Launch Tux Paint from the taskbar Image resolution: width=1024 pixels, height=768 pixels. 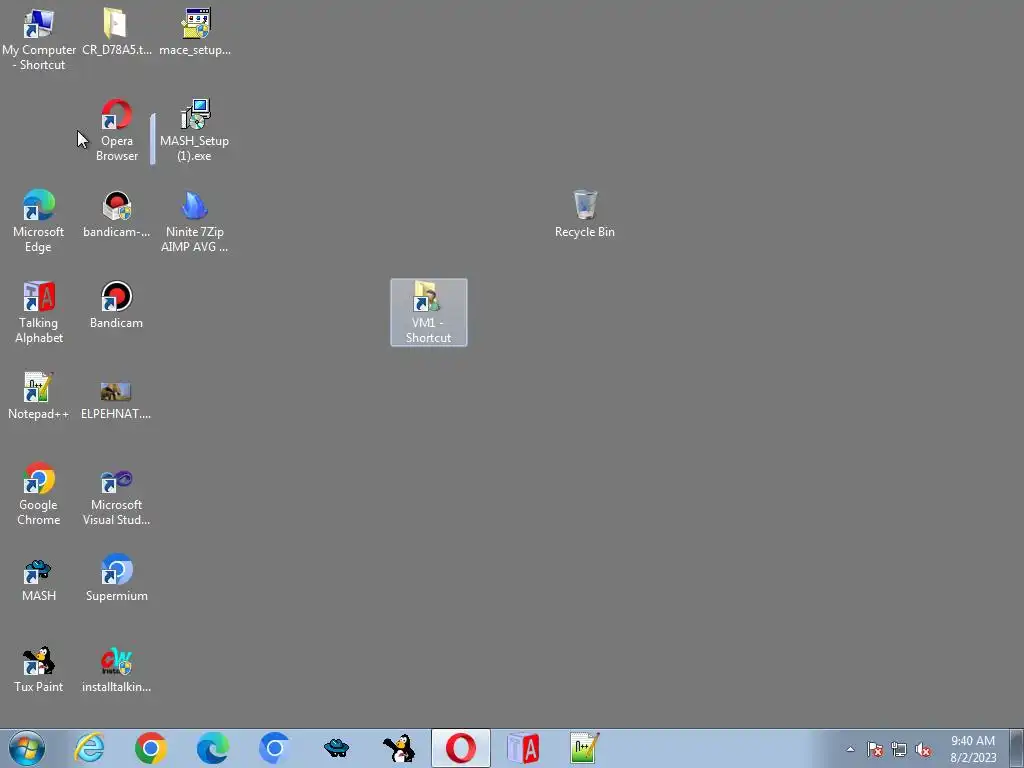[398, 748]
